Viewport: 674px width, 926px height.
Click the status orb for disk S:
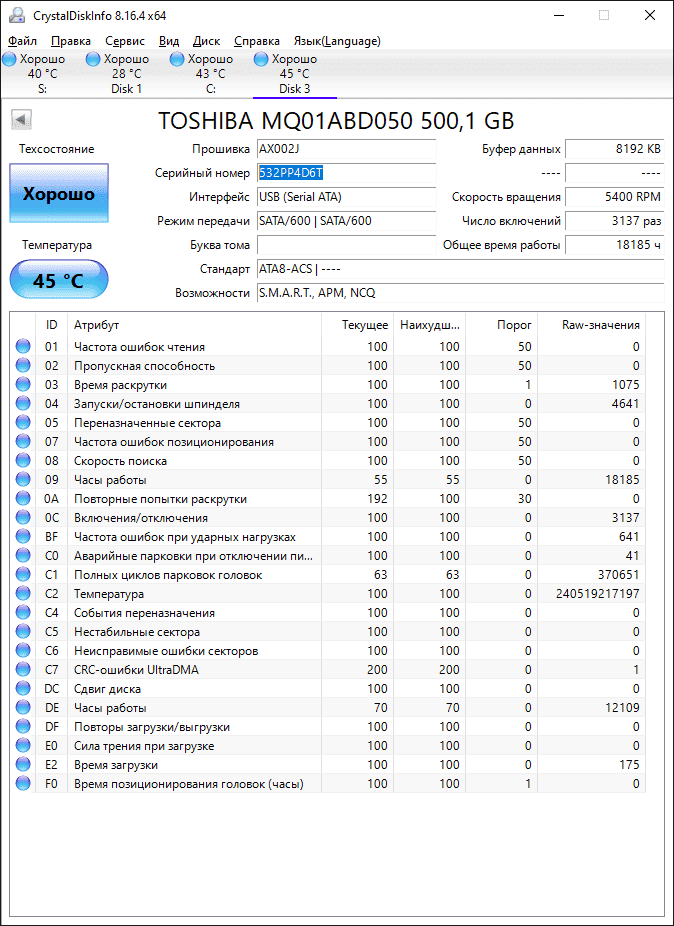click(x=9, y=60)
